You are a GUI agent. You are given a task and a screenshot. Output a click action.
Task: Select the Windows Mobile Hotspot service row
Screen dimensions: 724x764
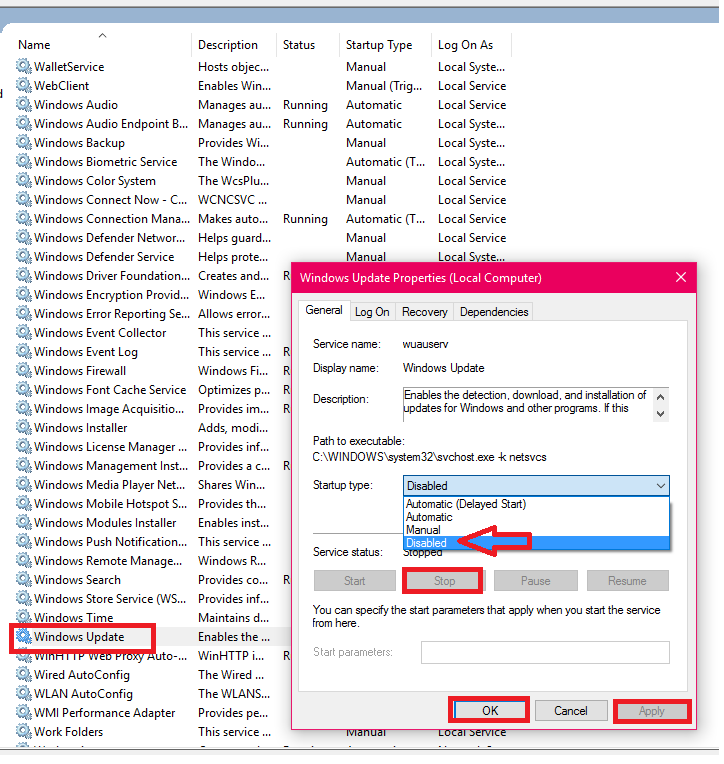pyautogui.click(x=153, y=503)
